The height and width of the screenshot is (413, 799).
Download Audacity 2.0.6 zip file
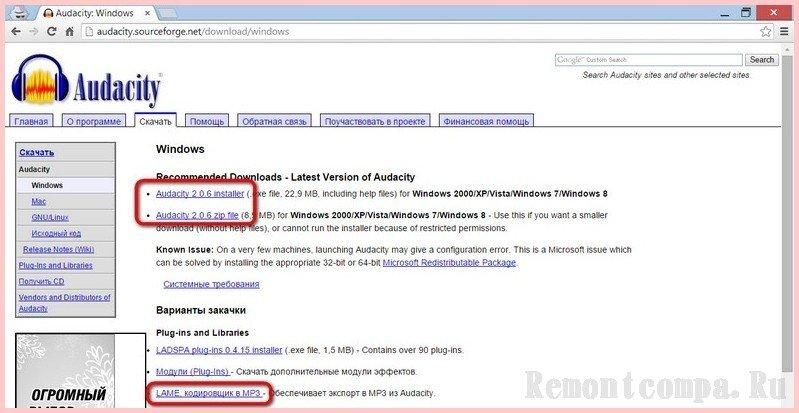click(x=197, y=215)
